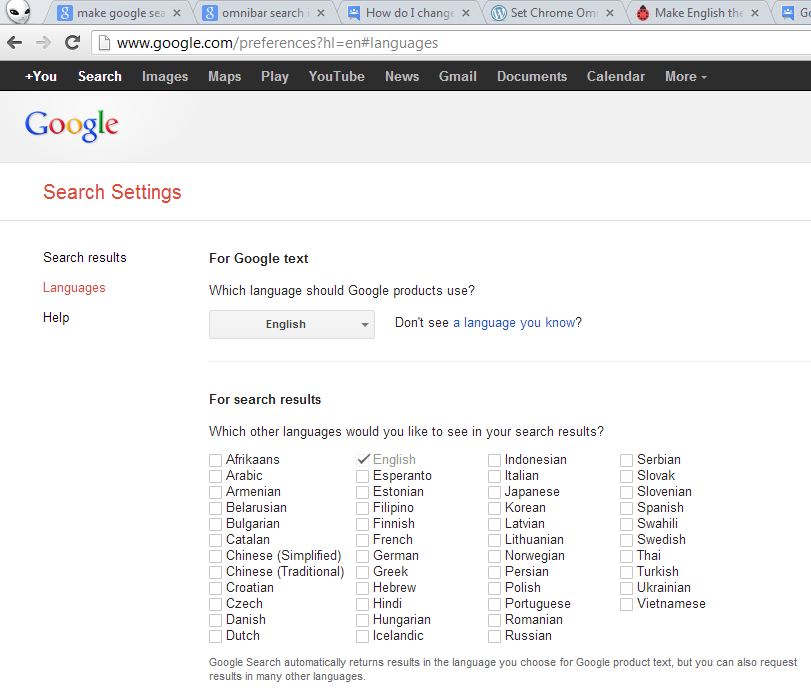Screen dimensions: 811x697
Task: Click ladybug favicon on 'Make English the' tab
Action: coord(643,13)
